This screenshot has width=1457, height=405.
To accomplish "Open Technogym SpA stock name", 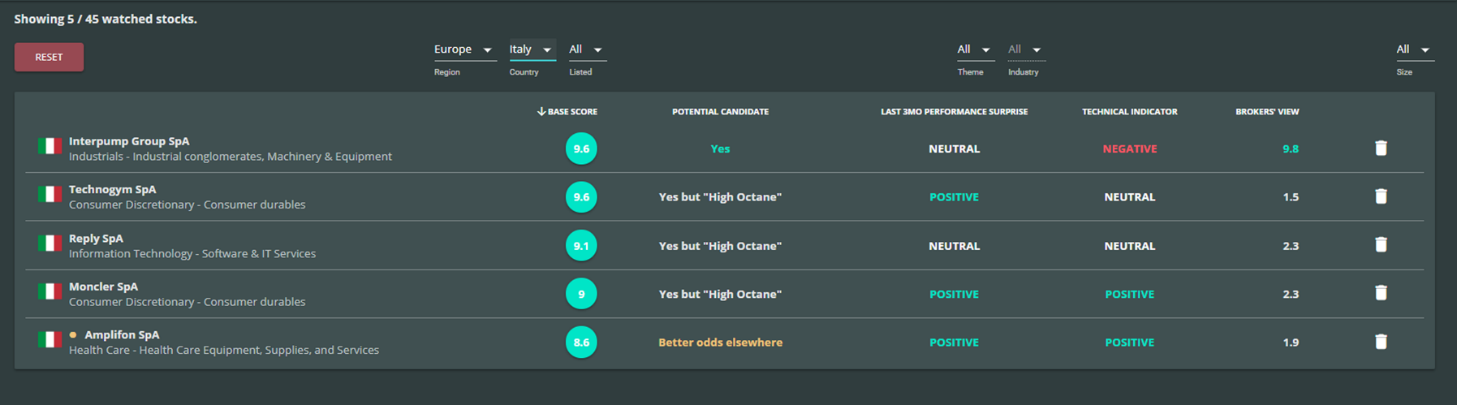I will click(x=113, y=189).
